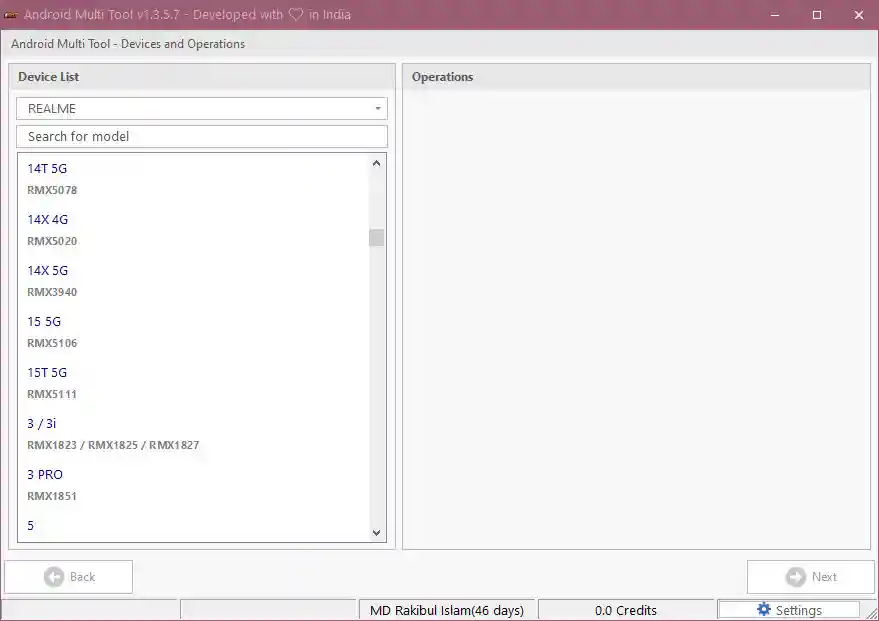Click the 0.0 Credits status entry
The height and width of the screenshot is (621, 879).
[x=626, y=610]
